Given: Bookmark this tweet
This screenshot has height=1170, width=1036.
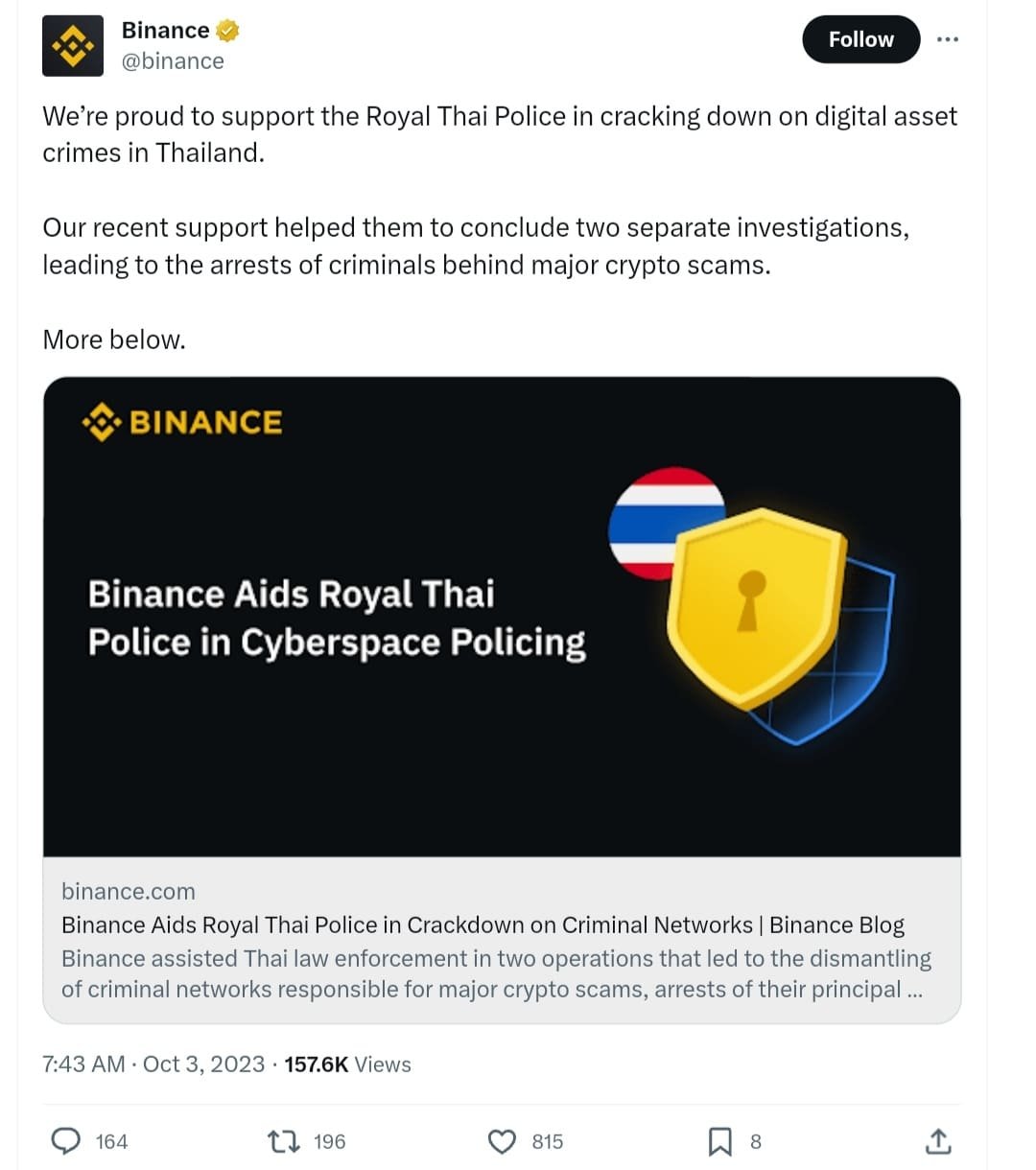Looking at the screenshot, I should (722, 1141).
